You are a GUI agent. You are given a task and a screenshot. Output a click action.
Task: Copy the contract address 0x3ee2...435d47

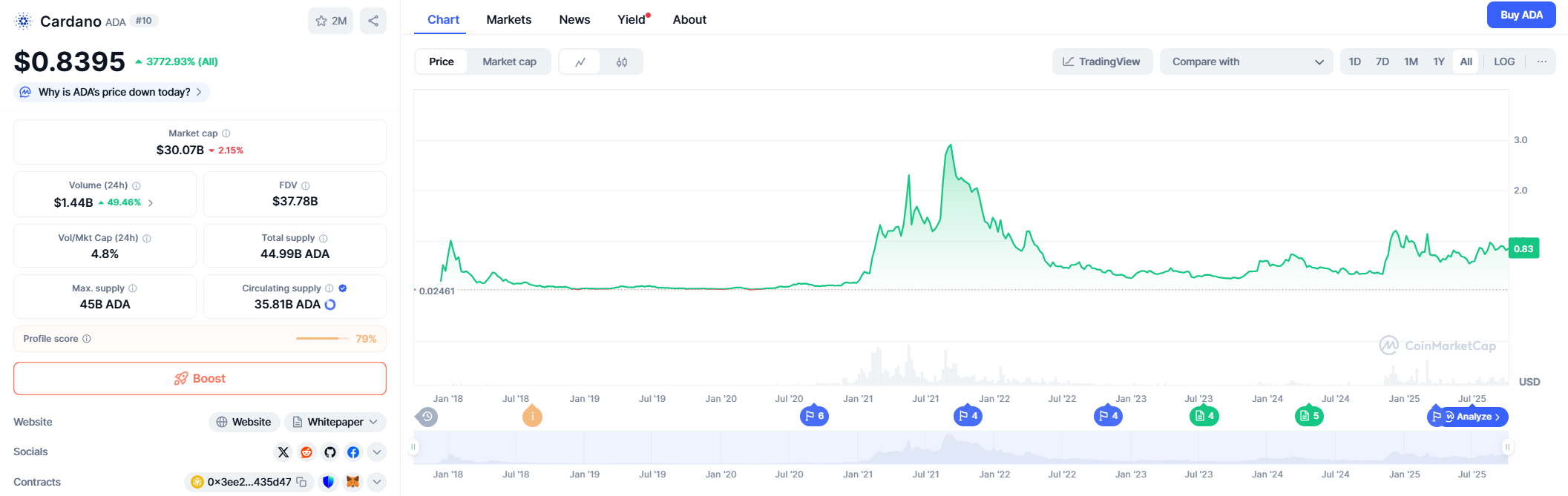[301, 482]
